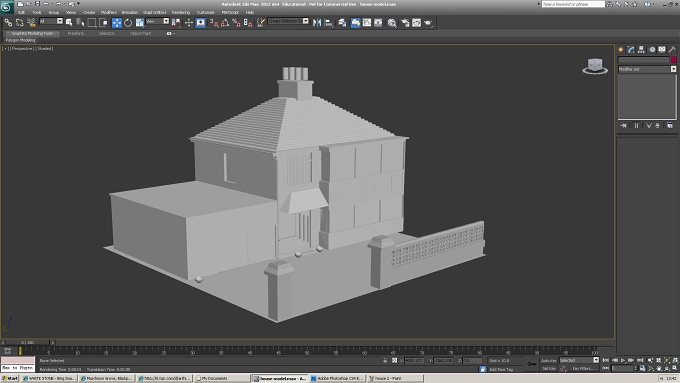Open the Schematic View
This screenshot has height=383, width=680.
[378, 23]
